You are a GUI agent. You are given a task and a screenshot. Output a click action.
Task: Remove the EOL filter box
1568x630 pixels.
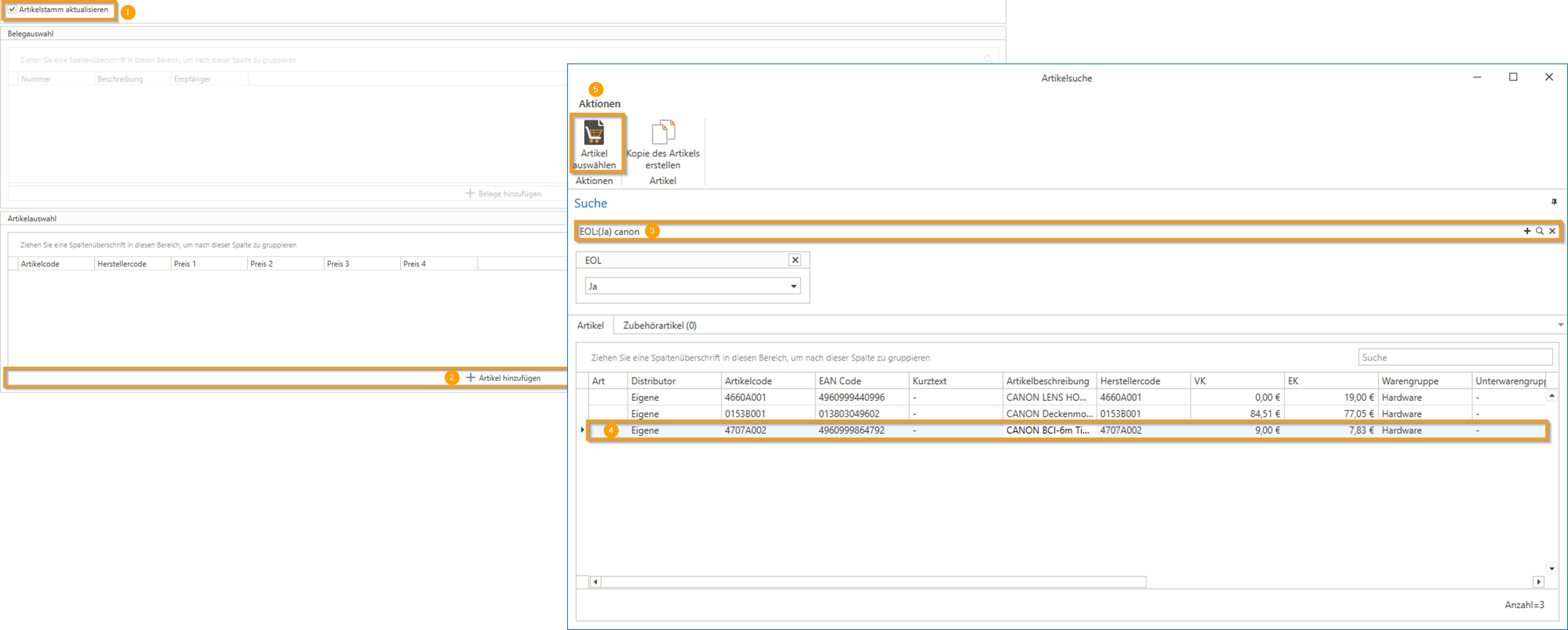pyautogui.click(x=795, y=260)
